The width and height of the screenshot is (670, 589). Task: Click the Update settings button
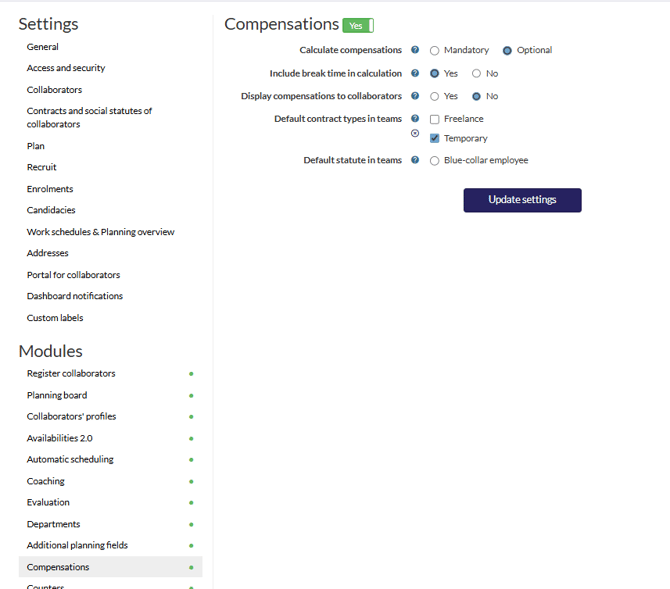(522, 200)
